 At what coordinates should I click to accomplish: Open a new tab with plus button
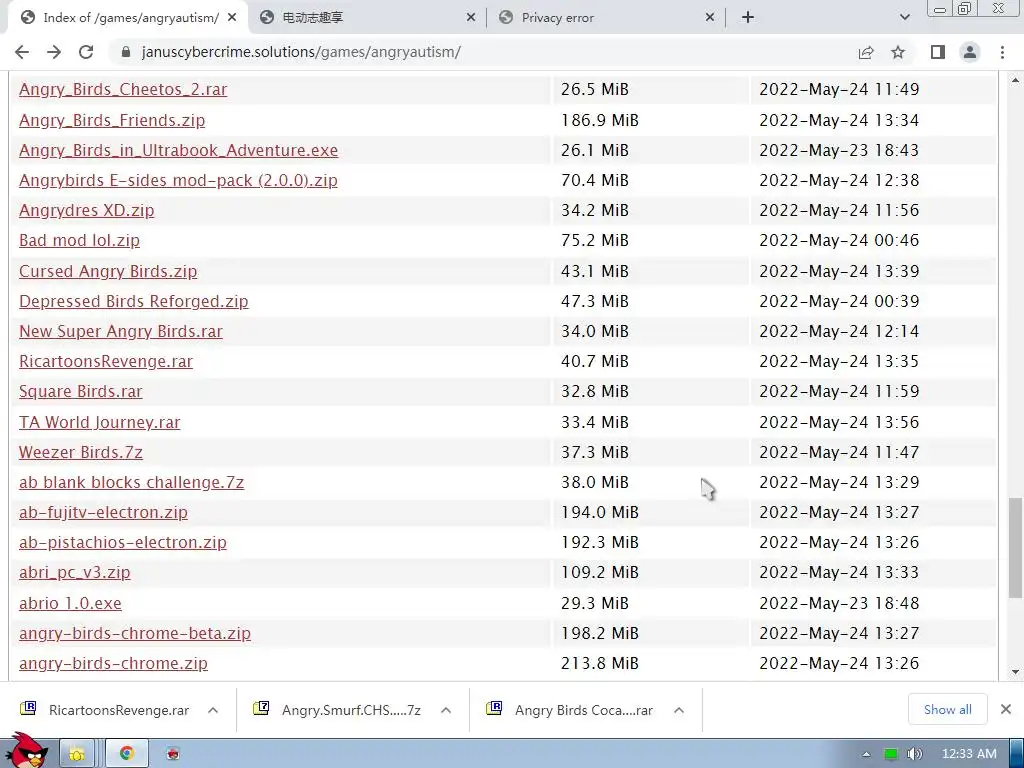(x=748, y=17)
